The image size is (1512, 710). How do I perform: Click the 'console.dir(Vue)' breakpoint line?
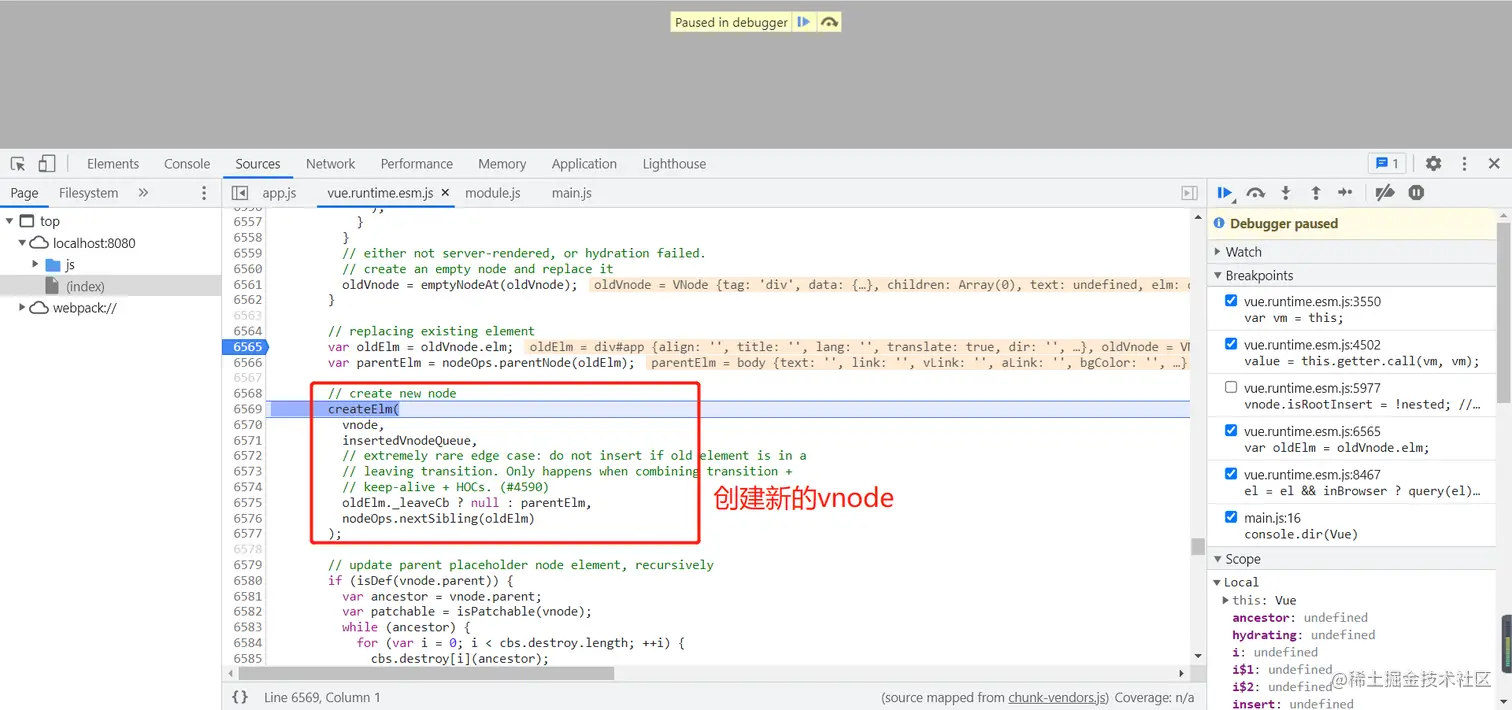pos(1299,534)
